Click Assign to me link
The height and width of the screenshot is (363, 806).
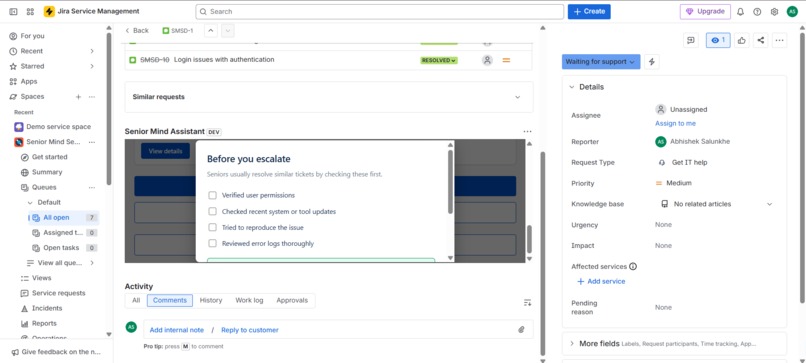675,123
